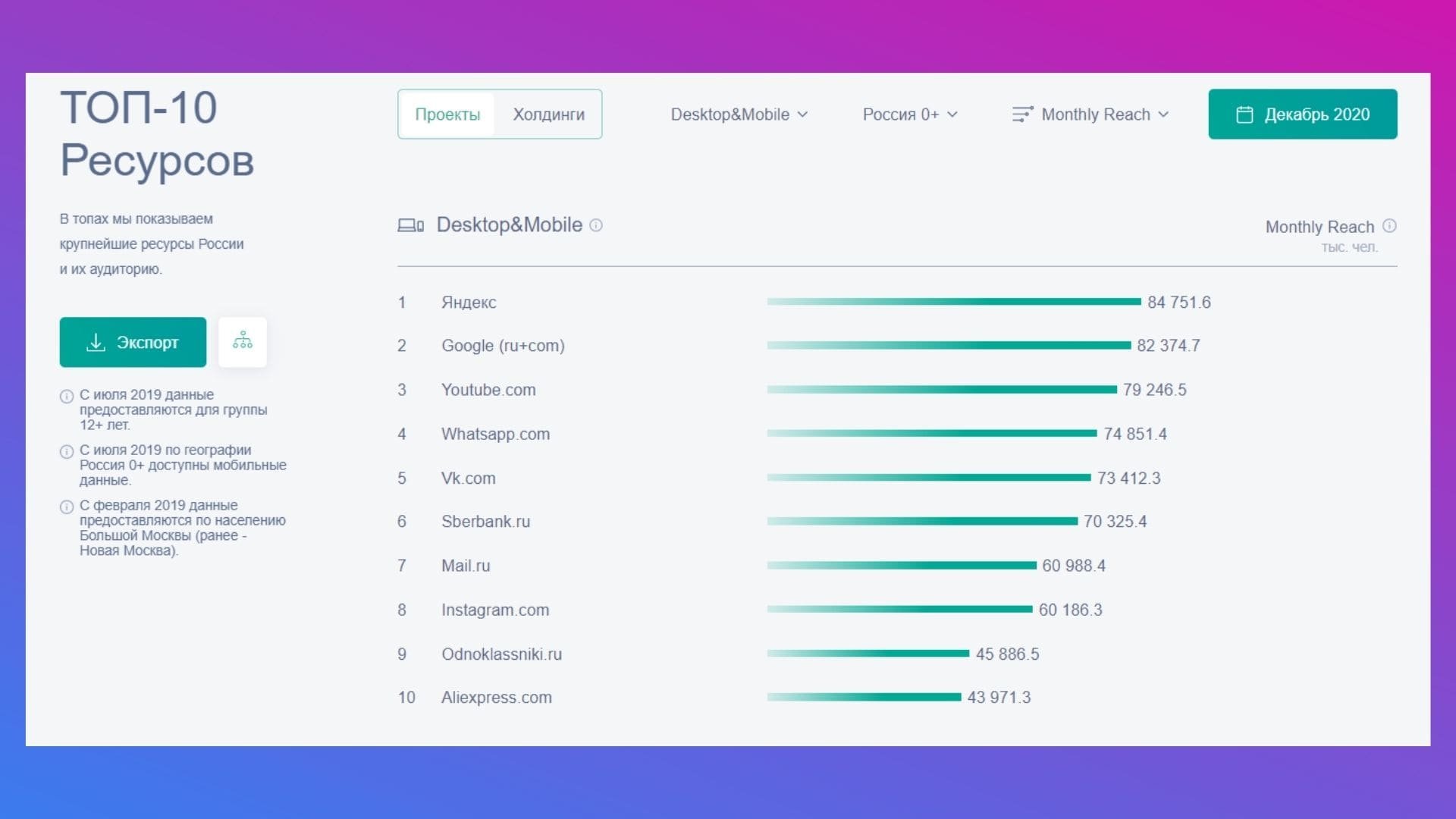1456x819 pixels.
Task: Open the Vk.com resource entry
Action: 469,479
